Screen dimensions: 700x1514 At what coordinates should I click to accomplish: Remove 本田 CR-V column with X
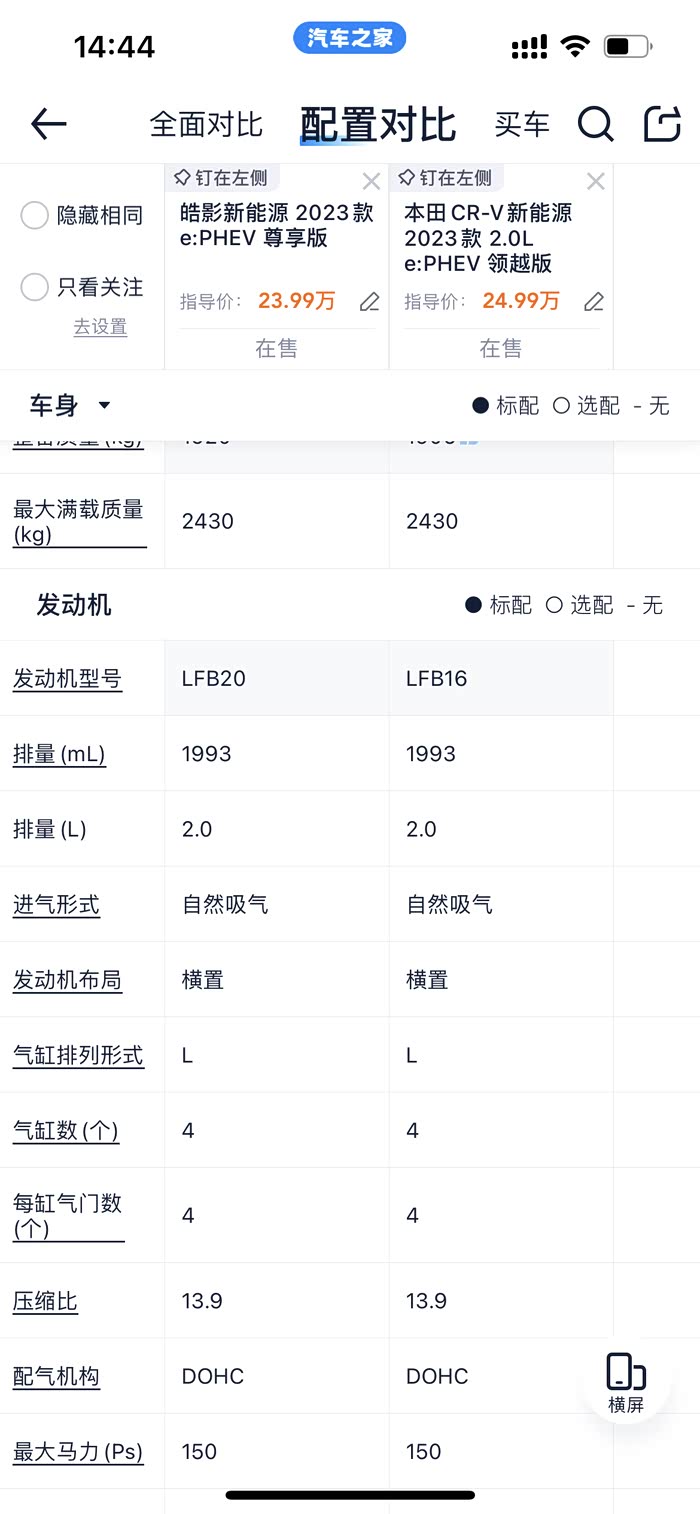coord(596,181)
